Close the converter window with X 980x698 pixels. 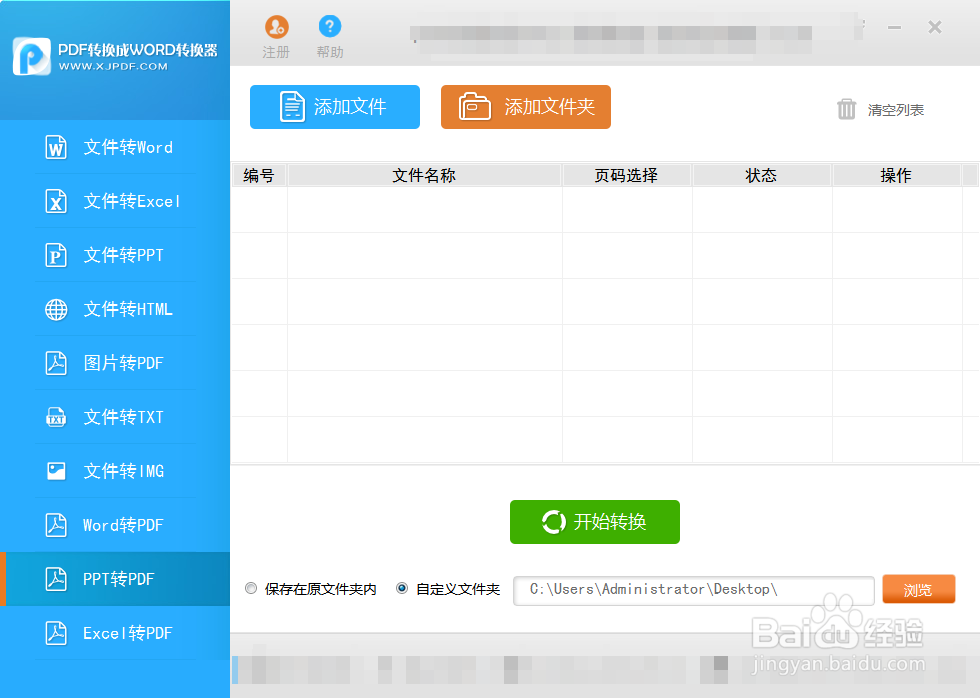click(x=935, y=27)
